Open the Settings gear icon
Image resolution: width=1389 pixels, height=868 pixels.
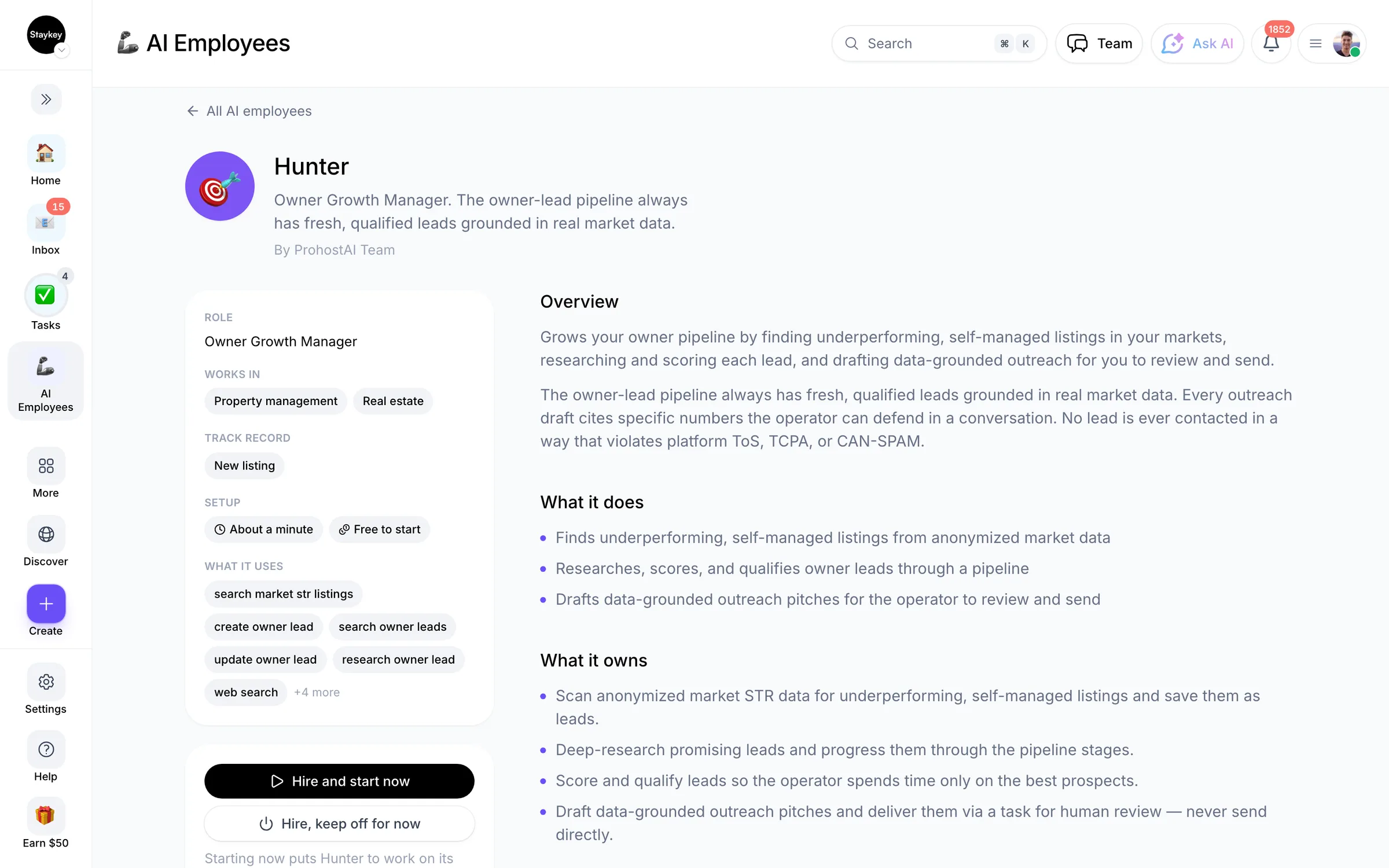point(46,682)
